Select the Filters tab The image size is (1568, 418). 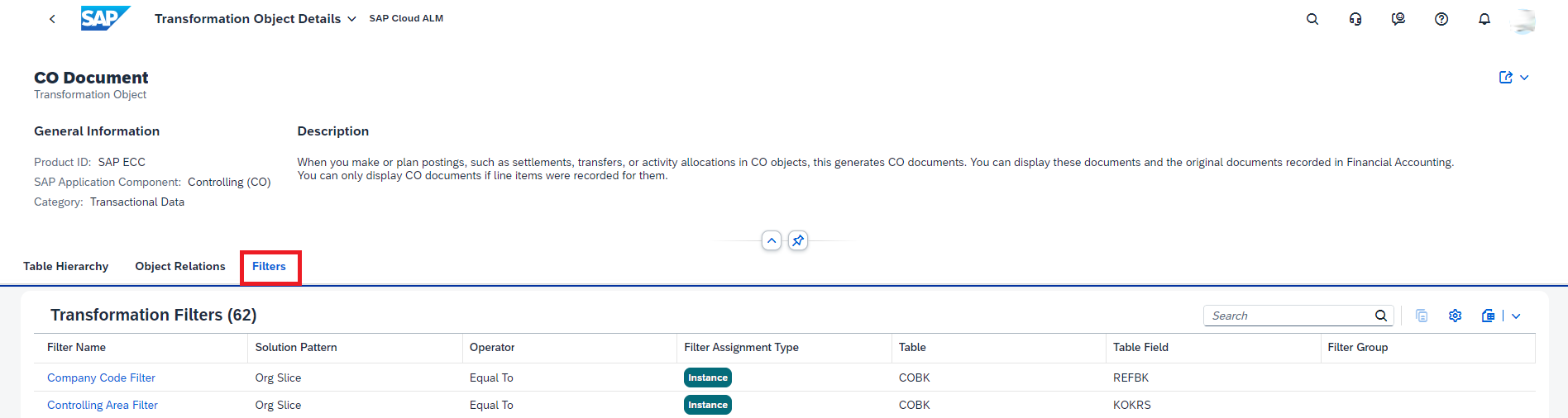269,266
